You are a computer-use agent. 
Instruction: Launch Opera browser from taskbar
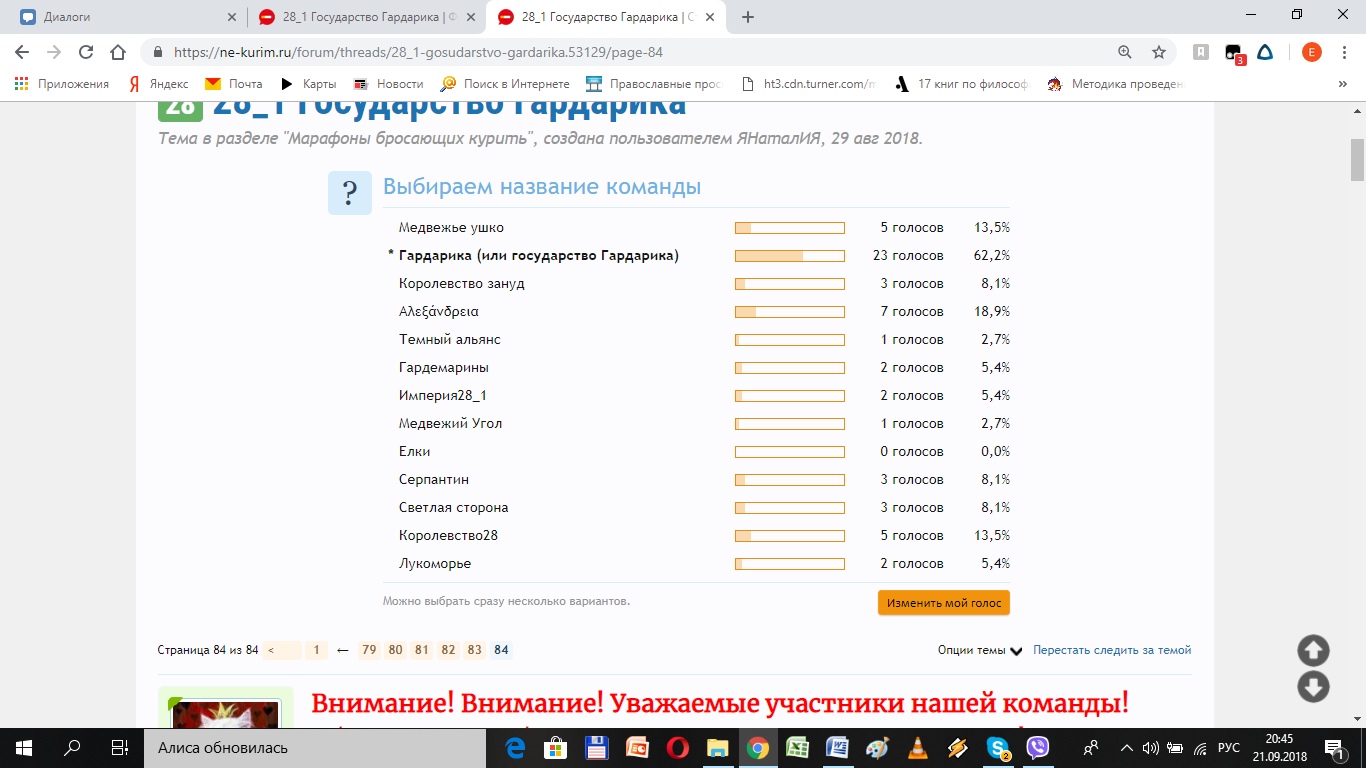(x=677, y=748)
